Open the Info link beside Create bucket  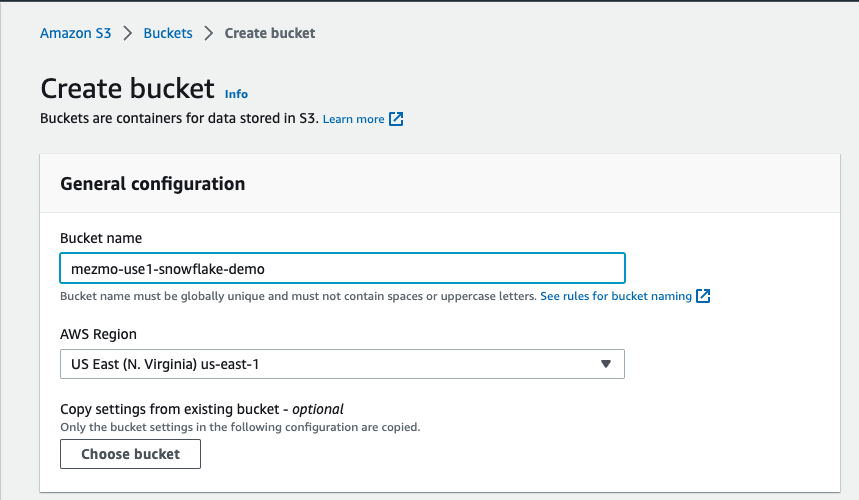point(236,94)
